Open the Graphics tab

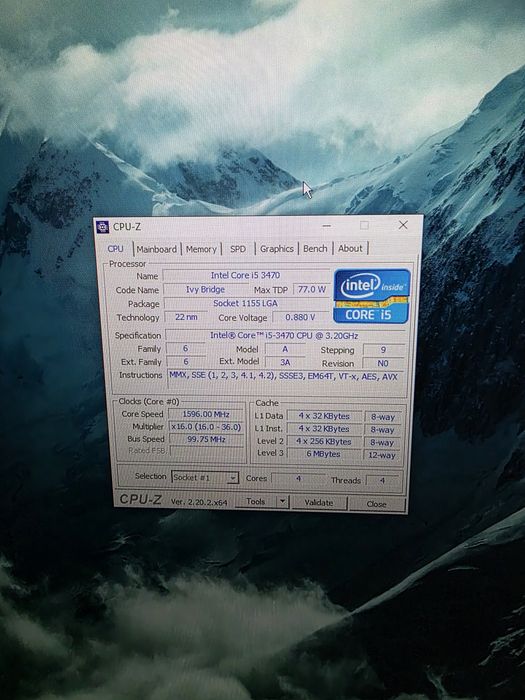click(276, 249)
